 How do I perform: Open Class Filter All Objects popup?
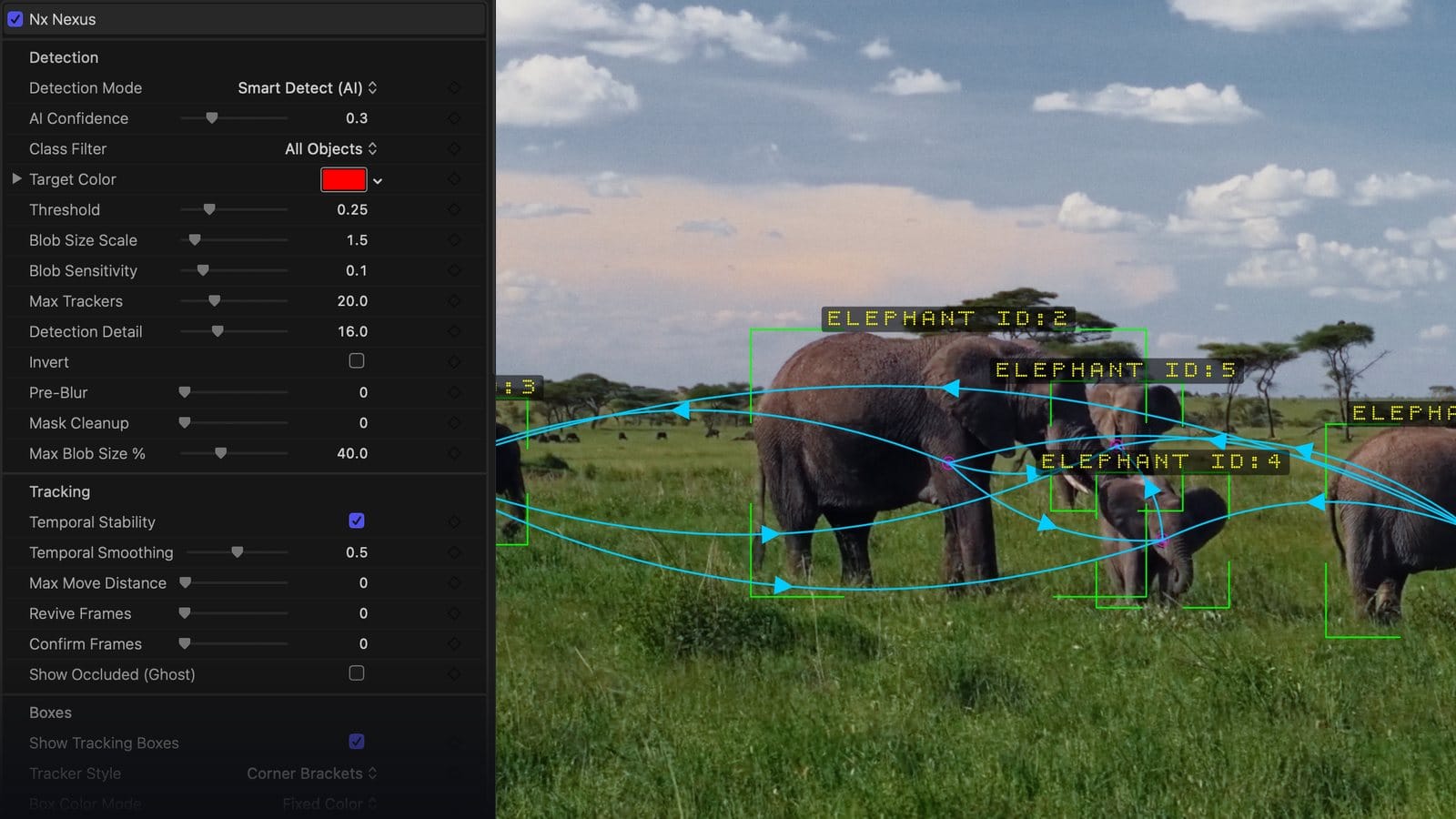coord(331,148)
